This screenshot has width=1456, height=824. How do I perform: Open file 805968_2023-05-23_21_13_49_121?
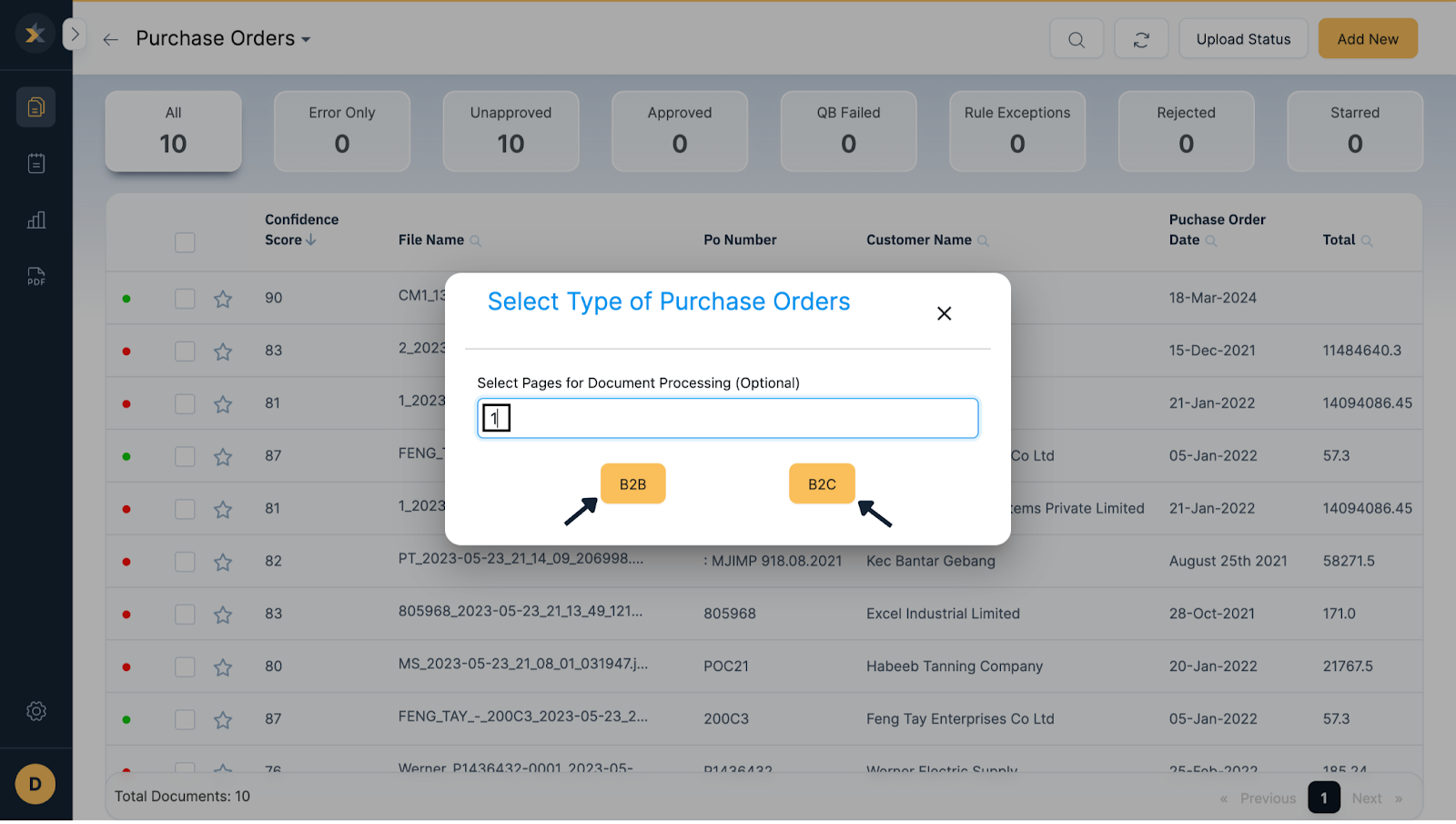tap(521, 611)
